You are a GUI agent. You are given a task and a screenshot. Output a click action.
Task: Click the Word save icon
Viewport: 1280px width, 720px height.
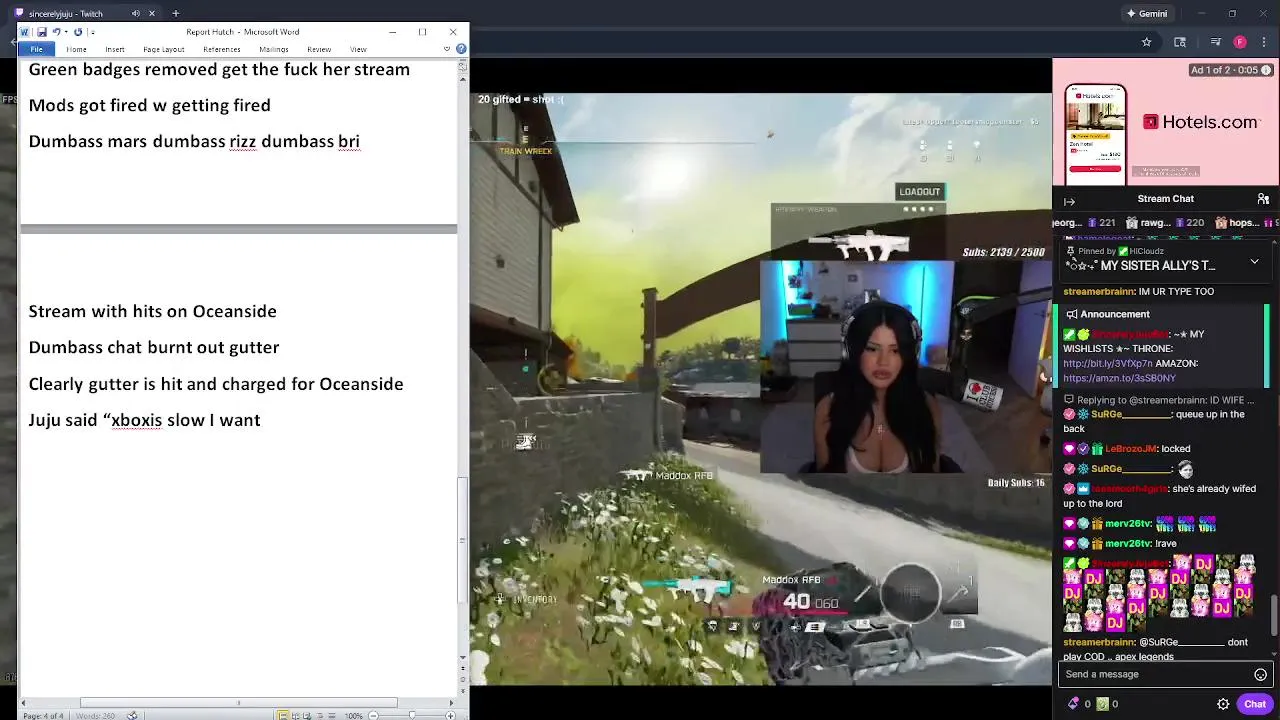[x=42, y=32]
